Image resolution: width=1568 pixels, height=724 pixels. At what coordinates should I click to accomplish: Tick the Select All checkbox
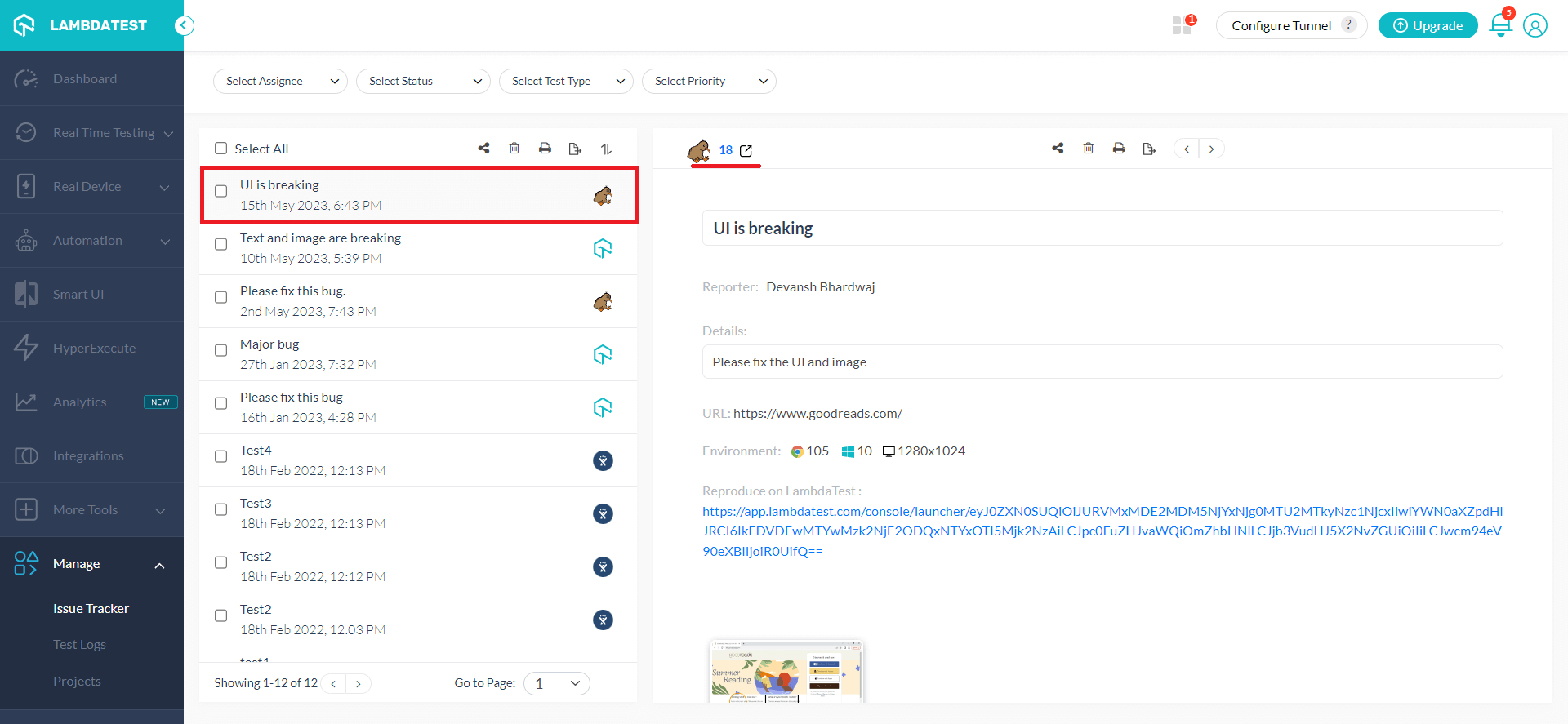[220, 149]
